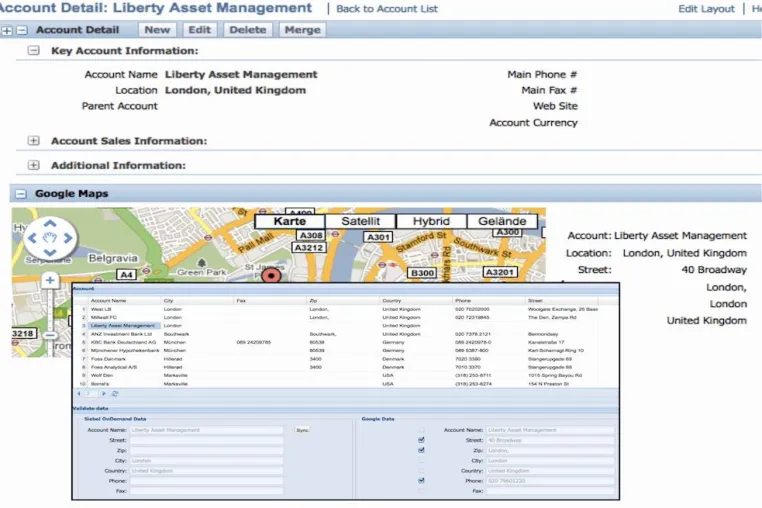
Task: Click the Merge account button
Action: click(302, 30)
